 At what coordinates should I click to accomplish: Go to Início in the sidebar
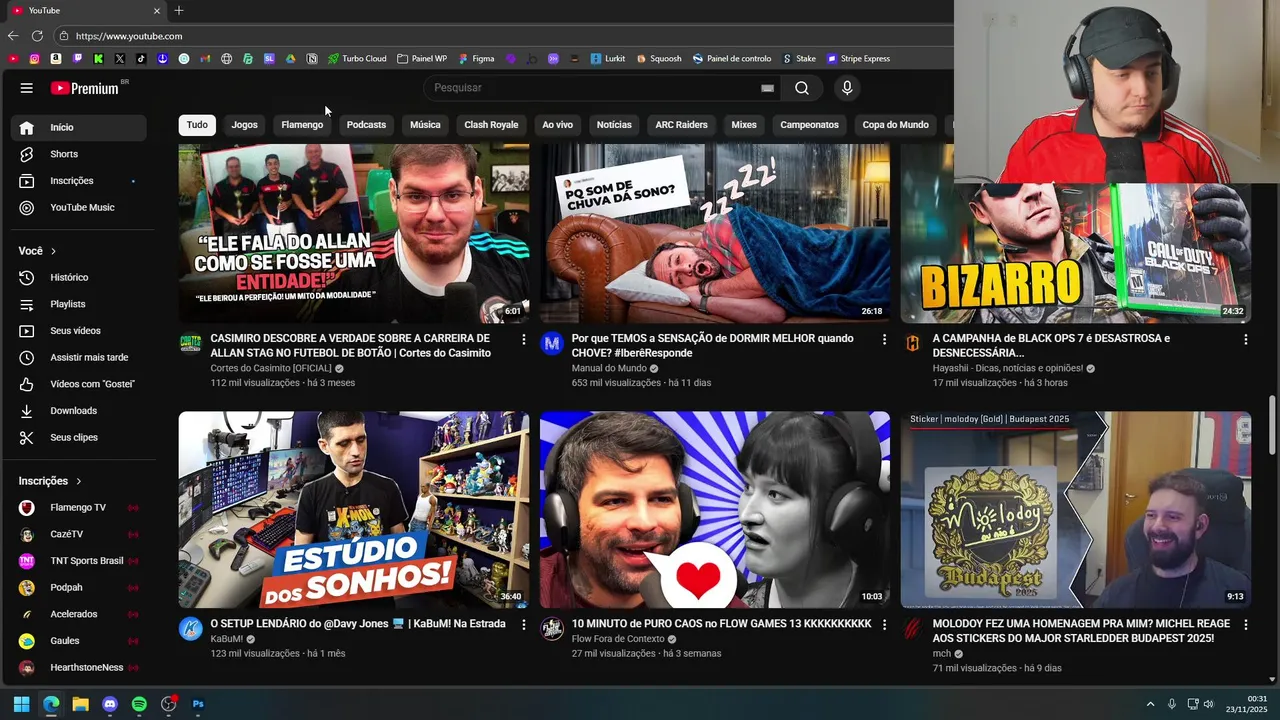pos(79,127)
